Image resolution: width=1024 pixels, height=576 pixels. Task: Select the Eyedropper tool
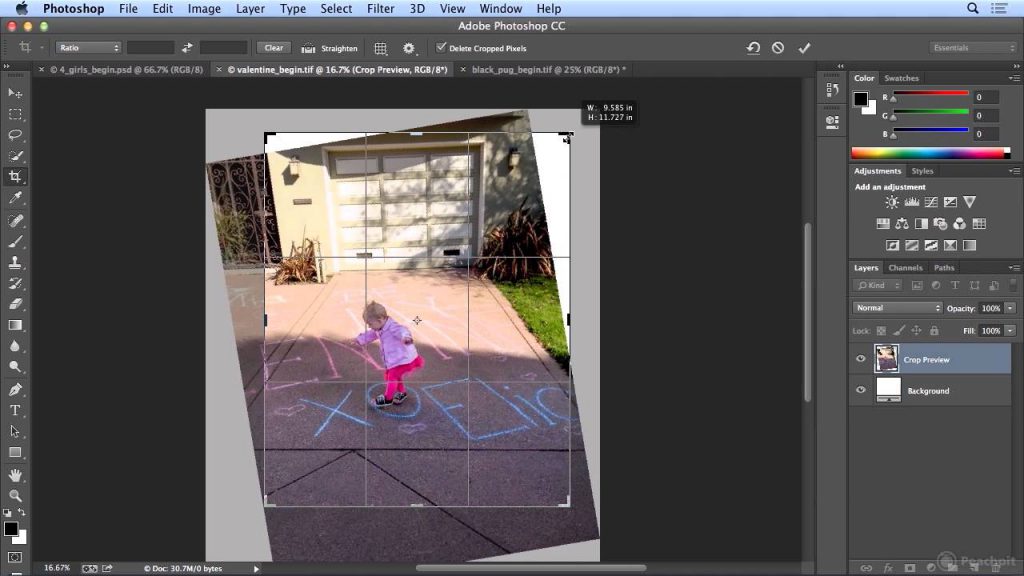click(15, 197)
